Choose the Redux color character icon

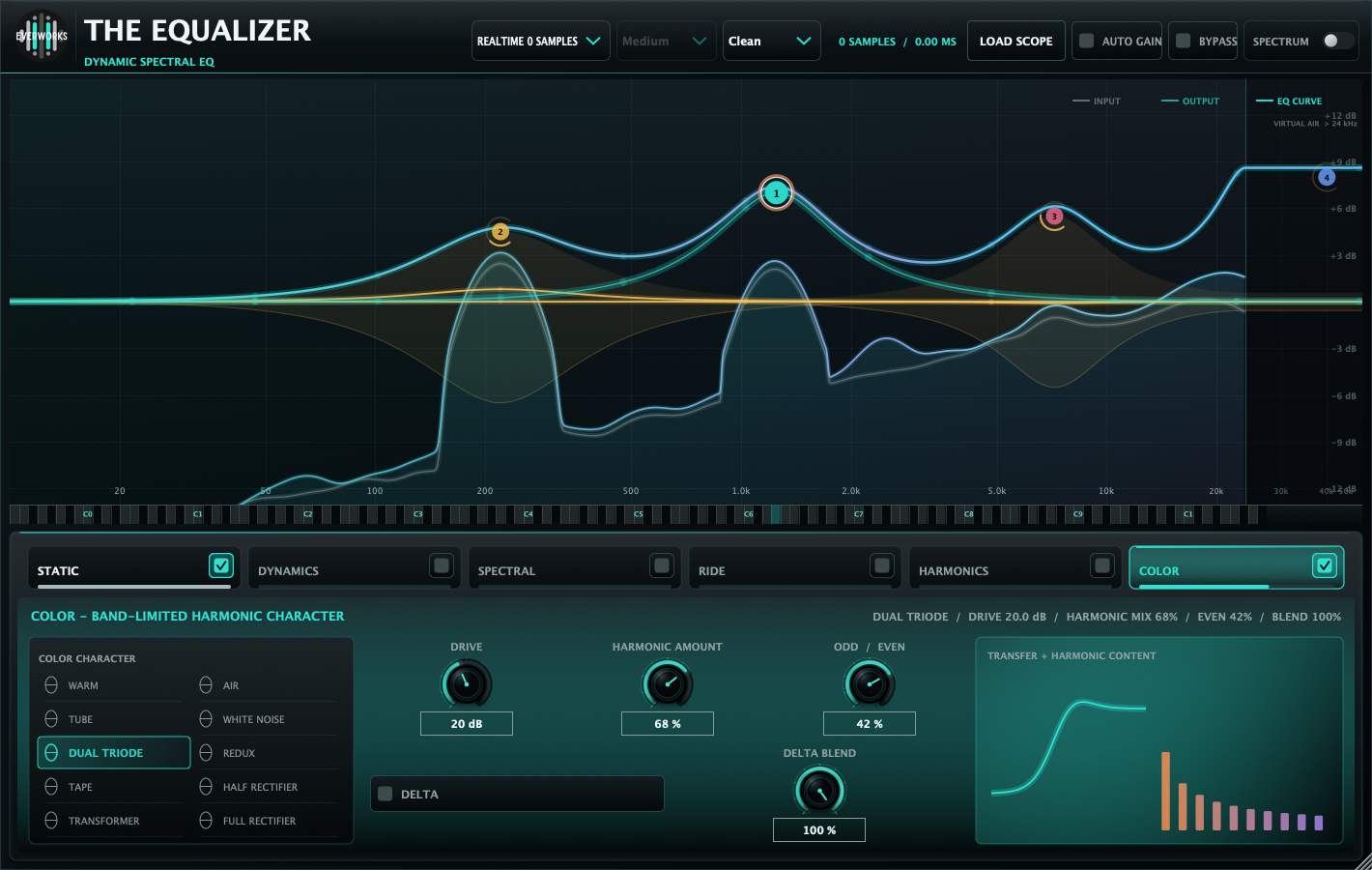[206, 753]
